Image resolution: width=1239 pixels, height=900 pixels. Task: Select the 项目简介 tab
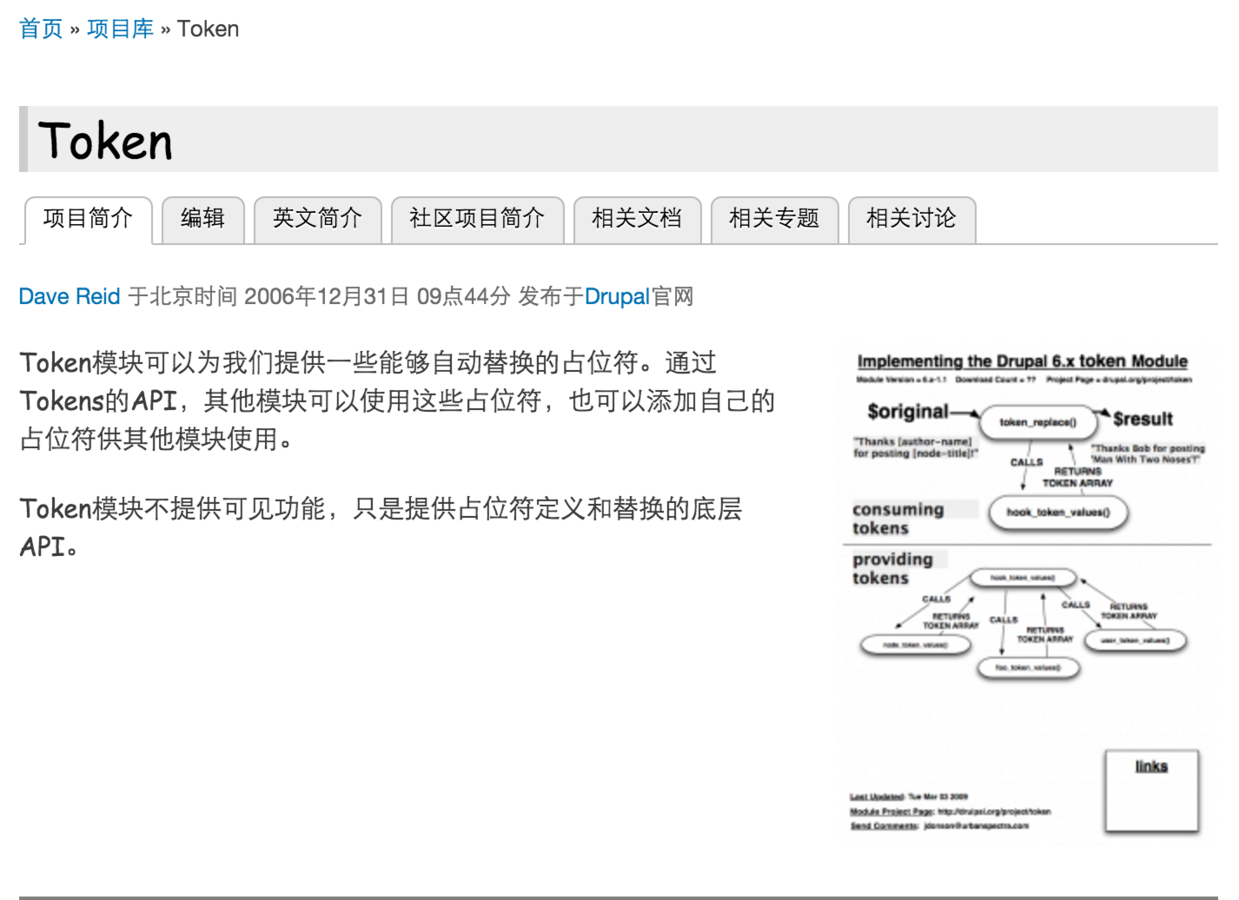87,220
